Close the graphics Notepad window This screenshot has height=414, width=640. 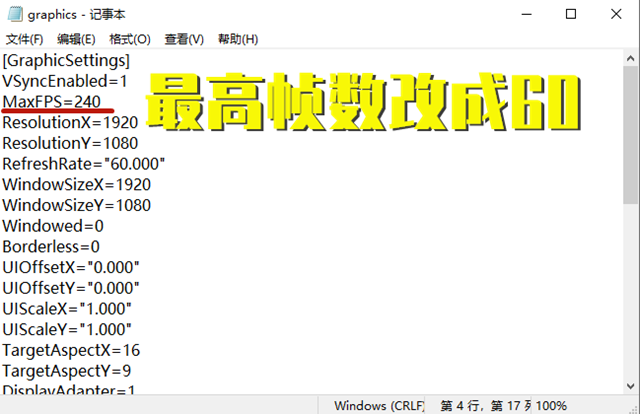coord(616,14)
